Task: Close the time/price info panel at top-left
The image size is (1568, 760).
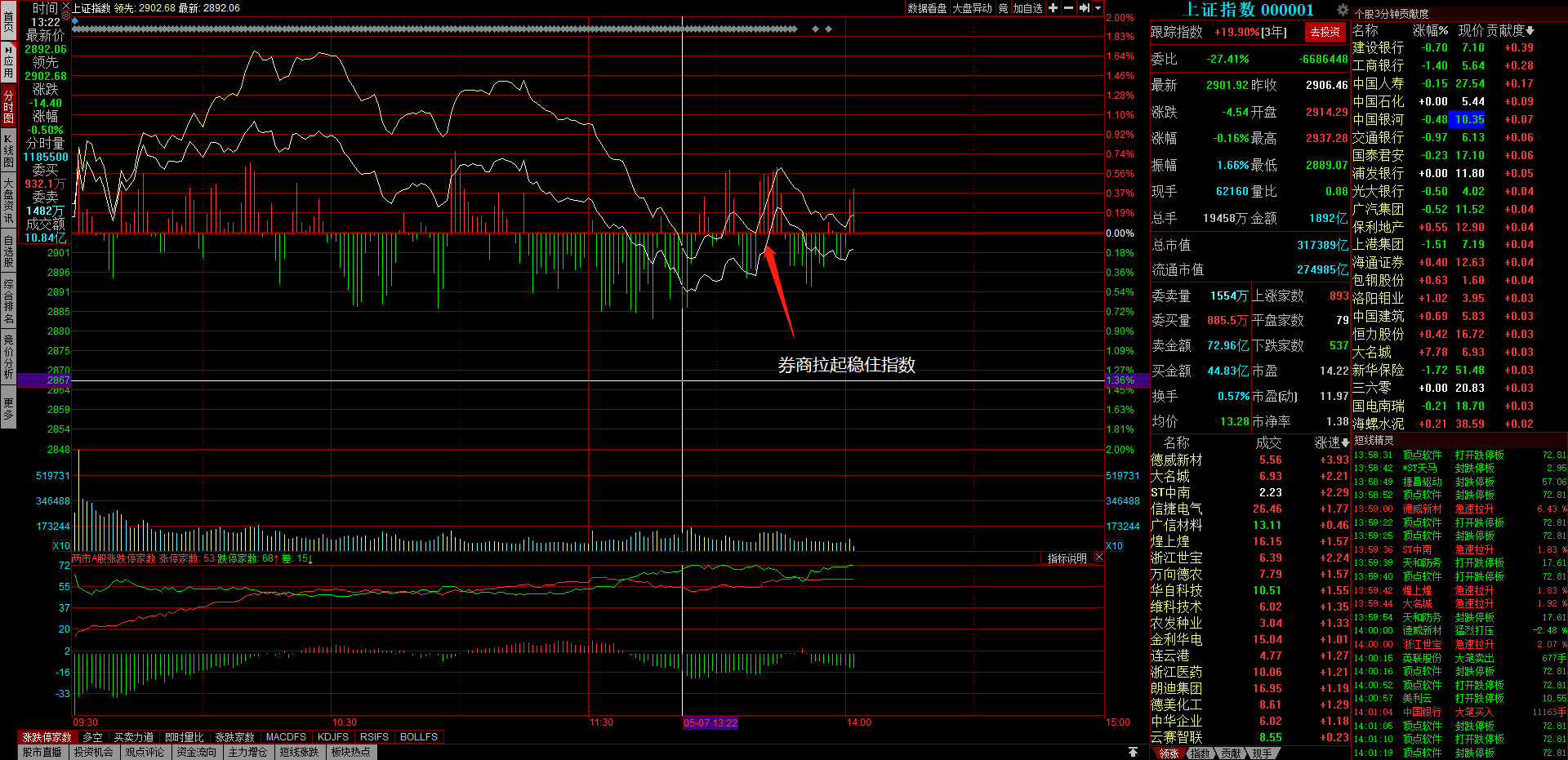Action: tap(66, 7)
